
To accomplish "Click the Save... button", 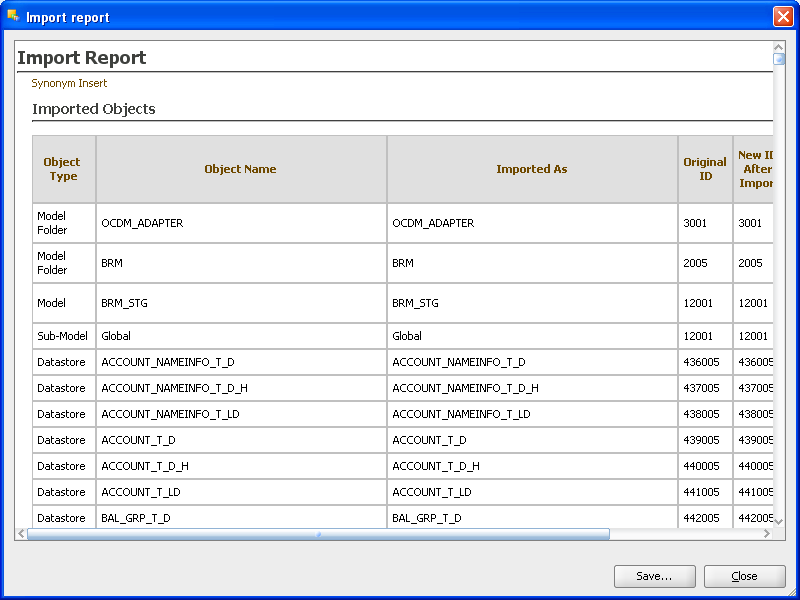I will point(655,576).
